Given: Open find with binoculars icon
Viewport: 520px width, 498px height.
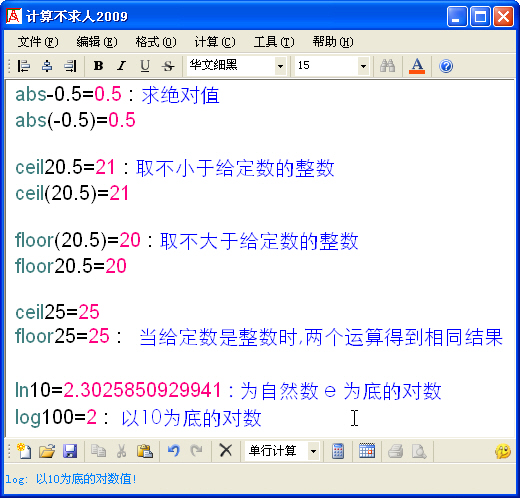Looking at the screenshot, I should 387,66.
